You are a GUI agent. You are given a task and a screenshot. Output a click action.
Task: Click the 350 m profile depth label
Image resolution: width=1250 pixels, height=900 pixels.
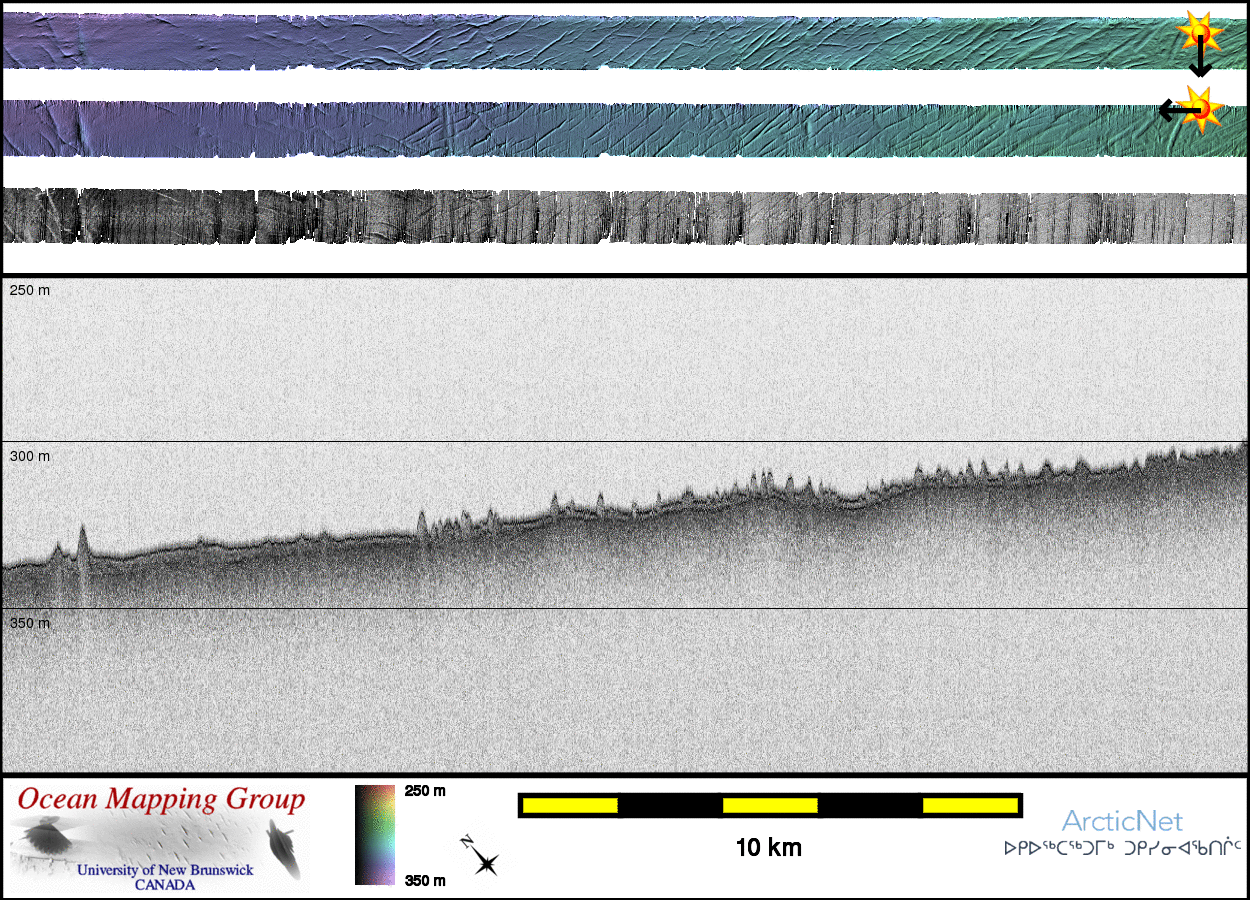[29, 623]
